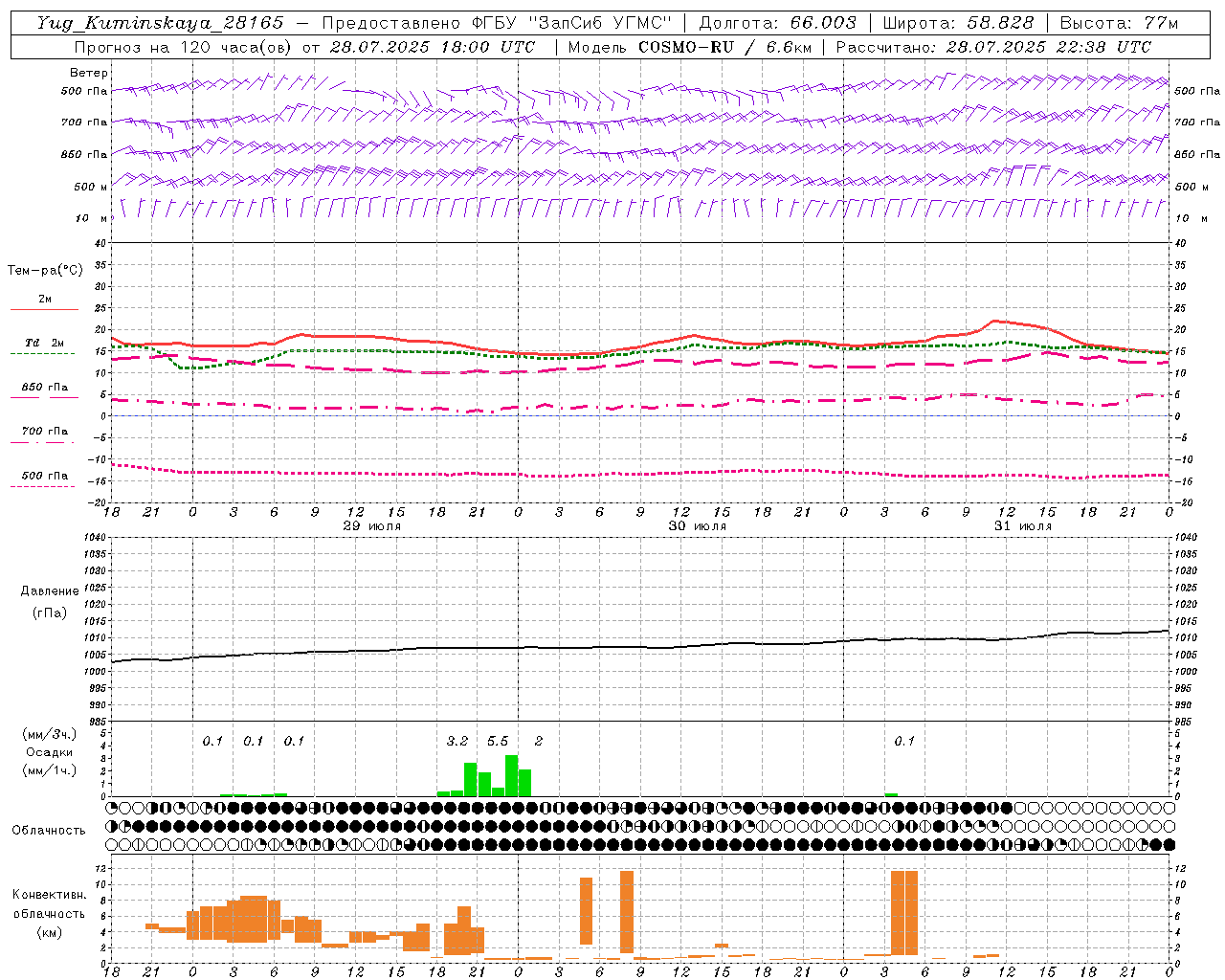This screenshot has width=1225, height=980.
Task: Click the solid red 2м legend line
Action: 44,310
